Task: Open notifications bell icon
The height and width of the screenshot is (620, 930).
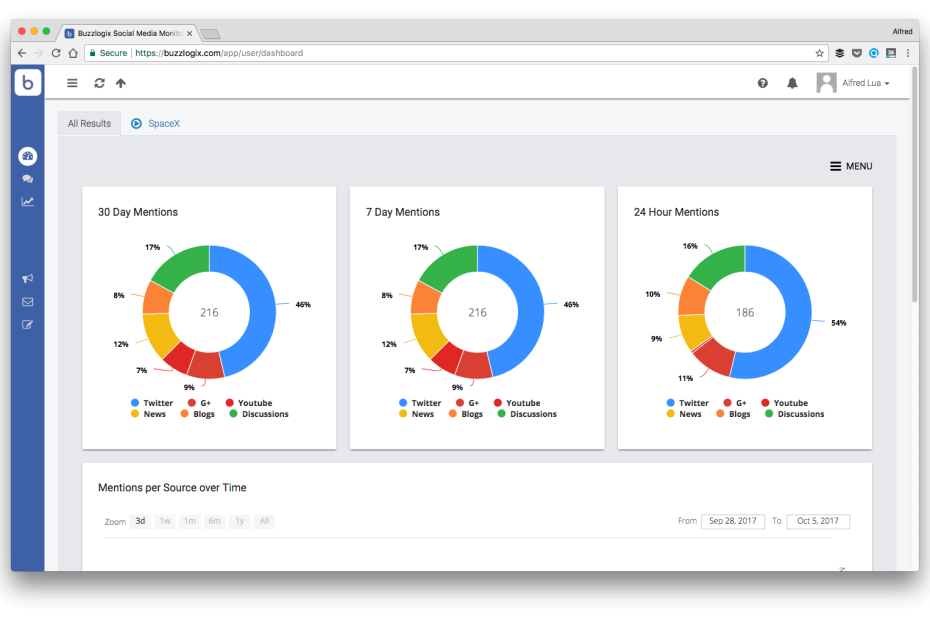Action: pyautogui.click(x=792, y=83)
